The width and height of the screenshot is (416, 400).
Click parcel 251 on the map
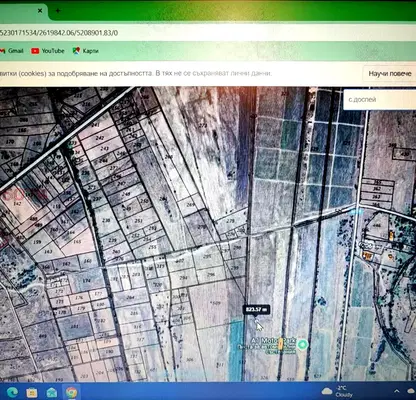[x=138, y=221]
